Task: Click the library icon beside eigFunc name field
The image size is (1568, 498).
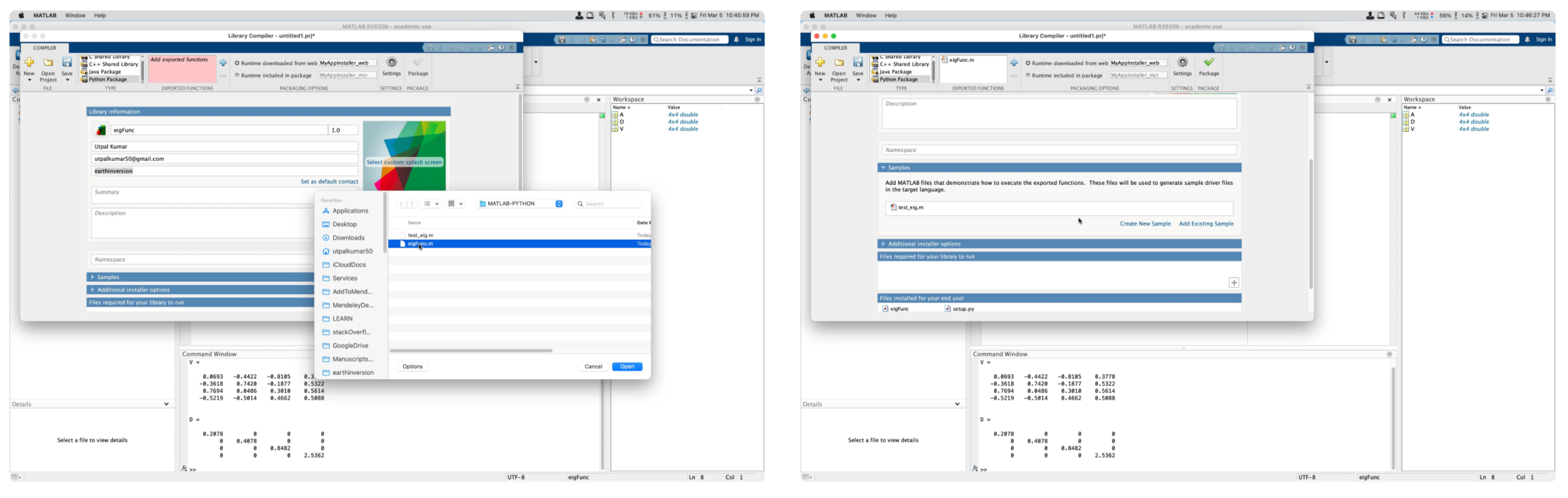Action: coord(101,130)
